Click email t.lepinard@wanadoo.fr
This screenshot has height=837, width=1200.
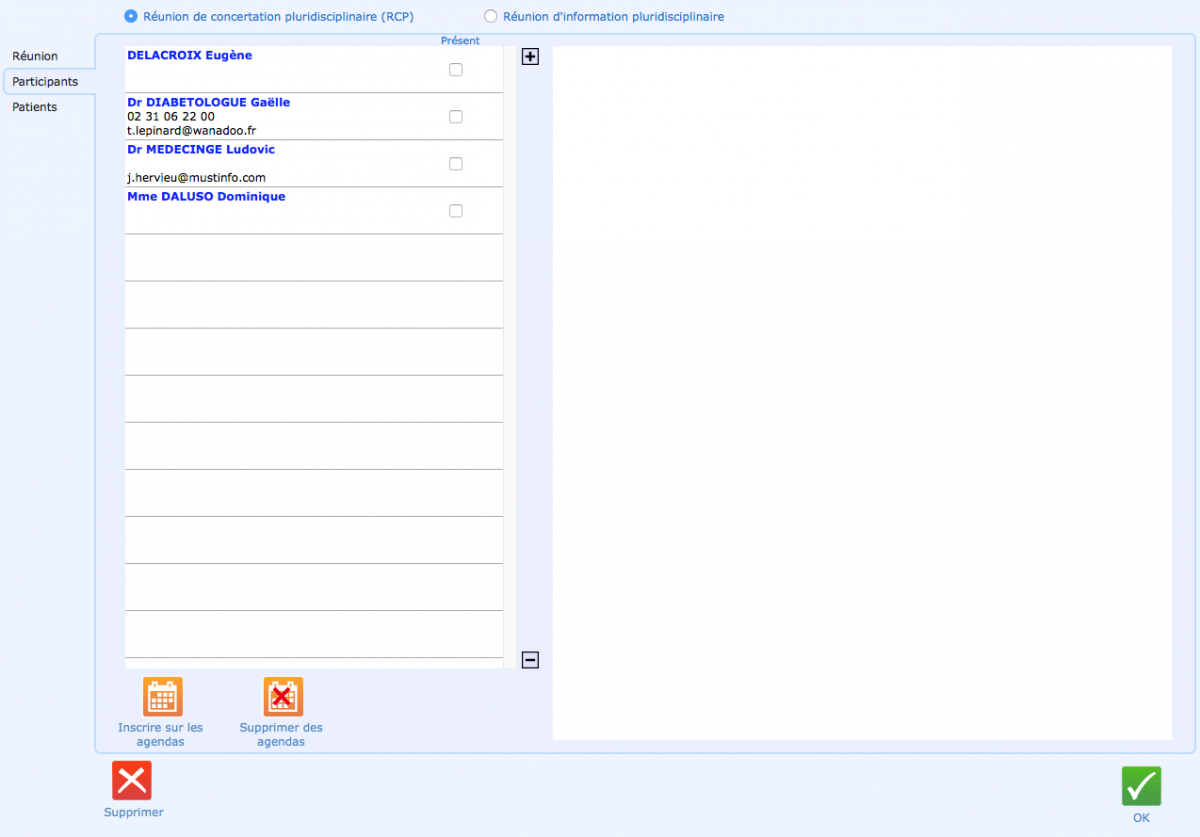pos(192,130)
